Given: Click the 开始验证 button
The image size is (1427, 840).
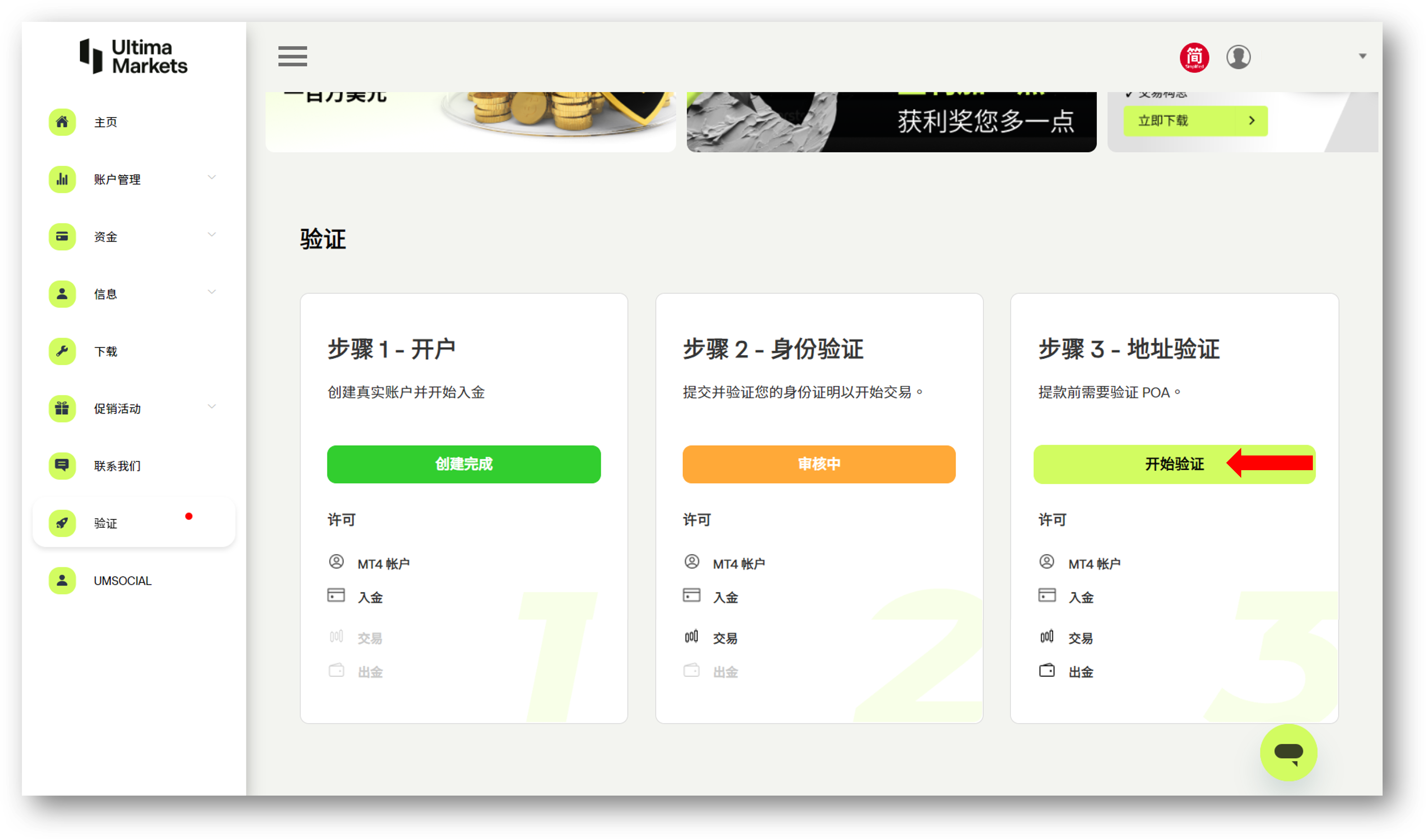Looking at the screenshot, I should tap(1174, 464).
